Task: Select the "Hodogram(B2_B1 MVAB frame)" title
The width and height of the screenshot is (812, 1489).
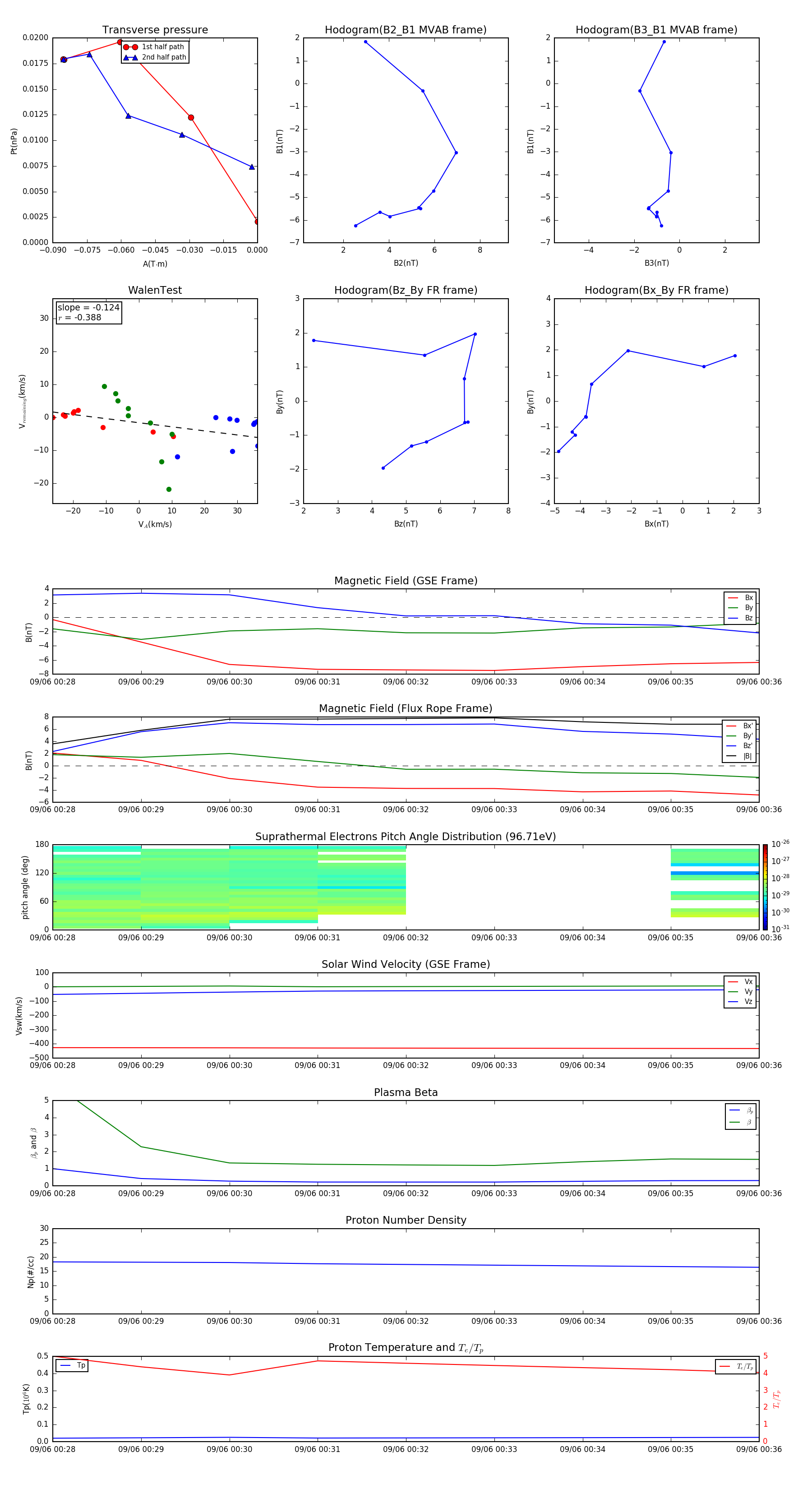Action: coord(406,30)
